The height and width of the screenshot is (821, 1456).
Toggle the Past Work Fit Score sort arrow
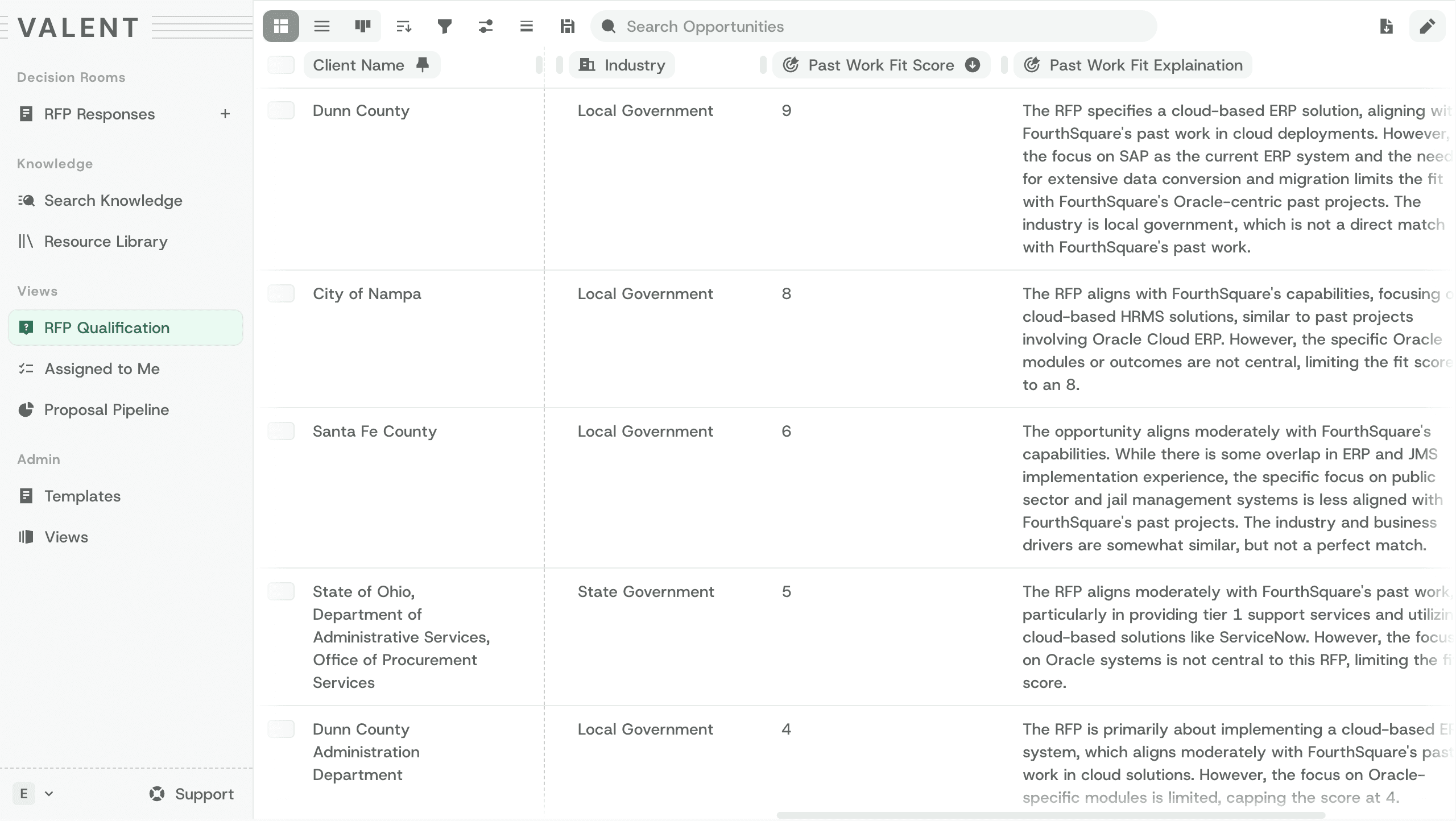click(x=973, y=65)
